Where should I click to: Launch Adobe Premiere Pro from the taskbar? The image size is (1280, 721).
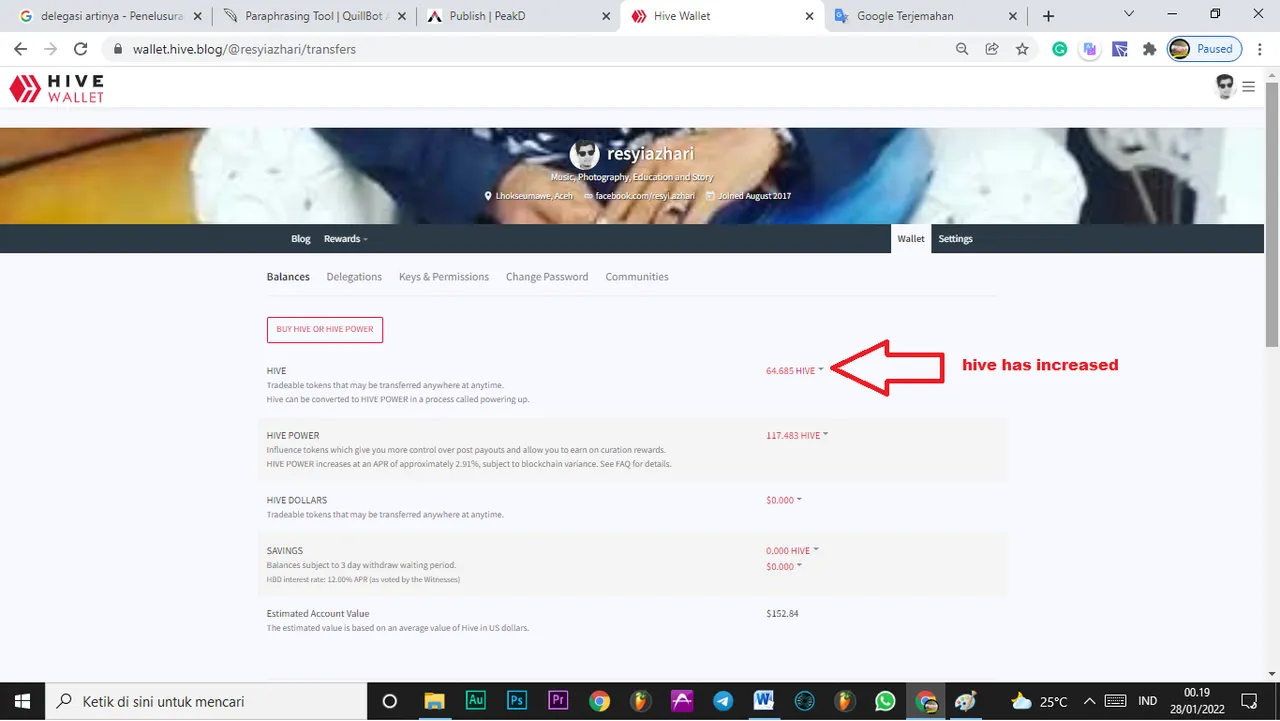558,701
